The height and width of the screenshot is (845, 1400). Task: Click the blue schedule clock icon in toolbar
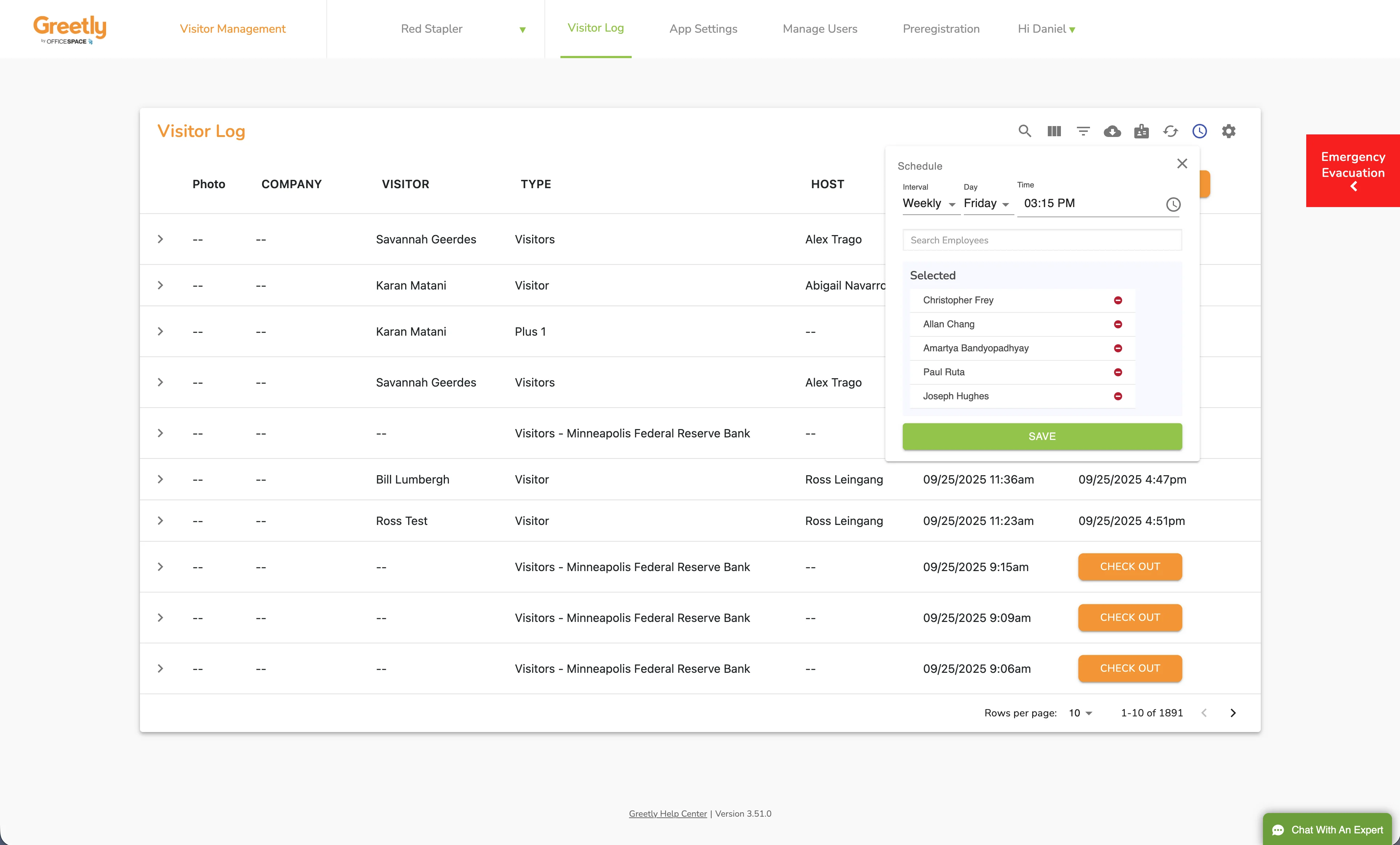coord(1199,131)
